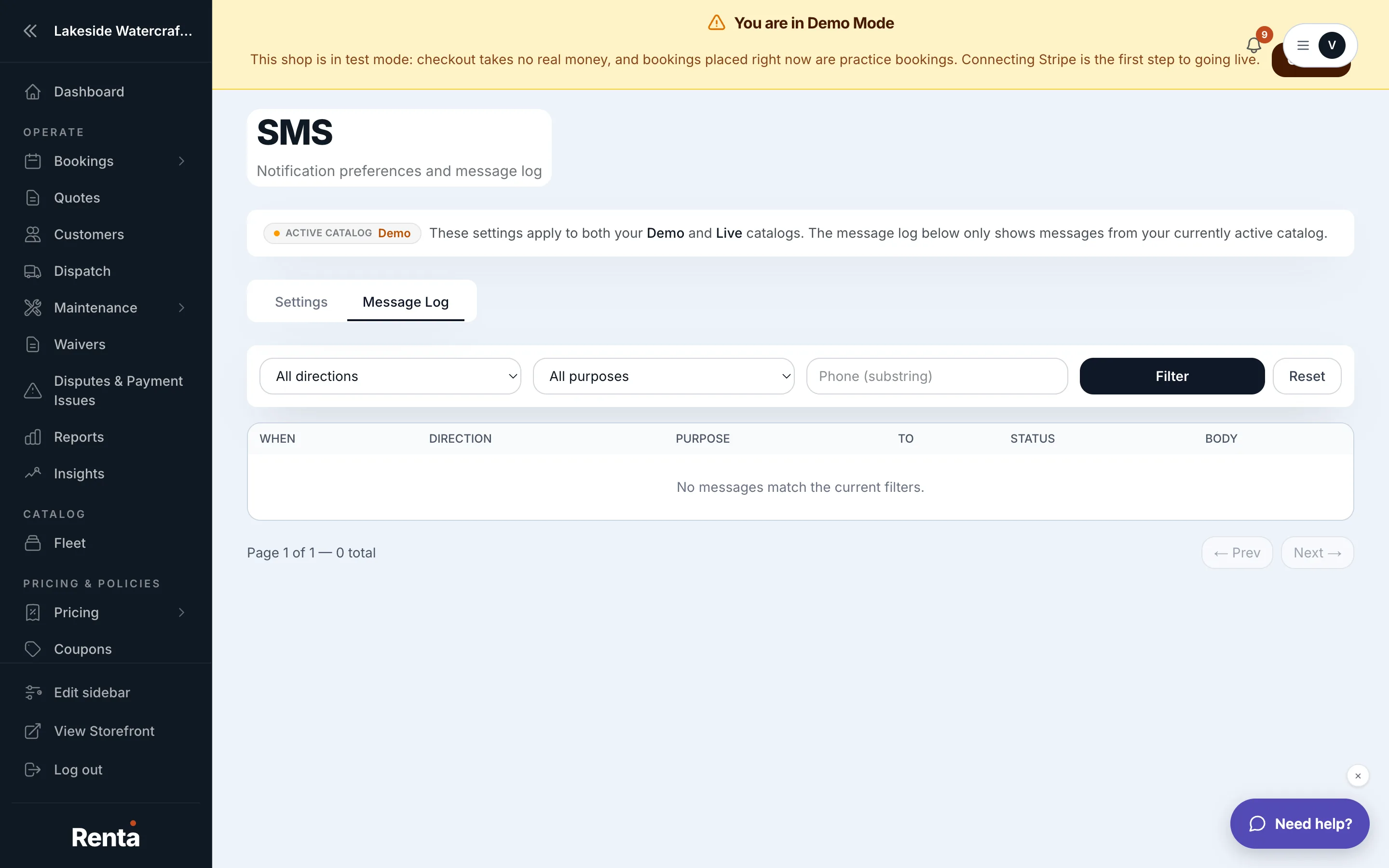Screen dimensions: 1389x868
Task: Click the Pricing percent icon
Action: (33, 612)
